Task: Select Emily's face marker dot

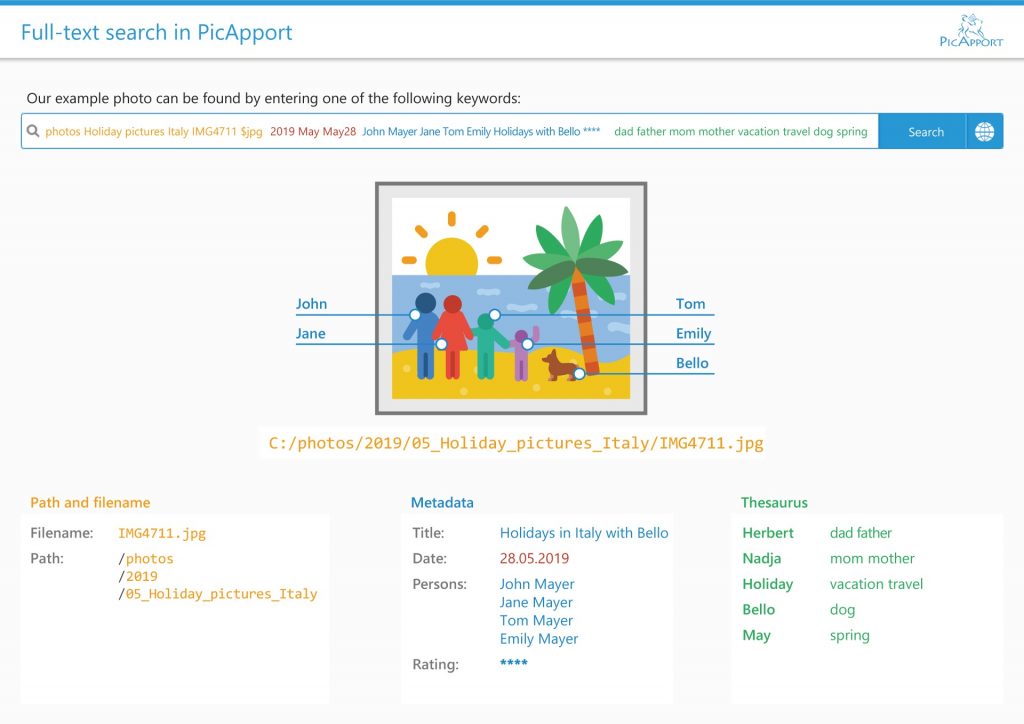Action: point(527,344)
